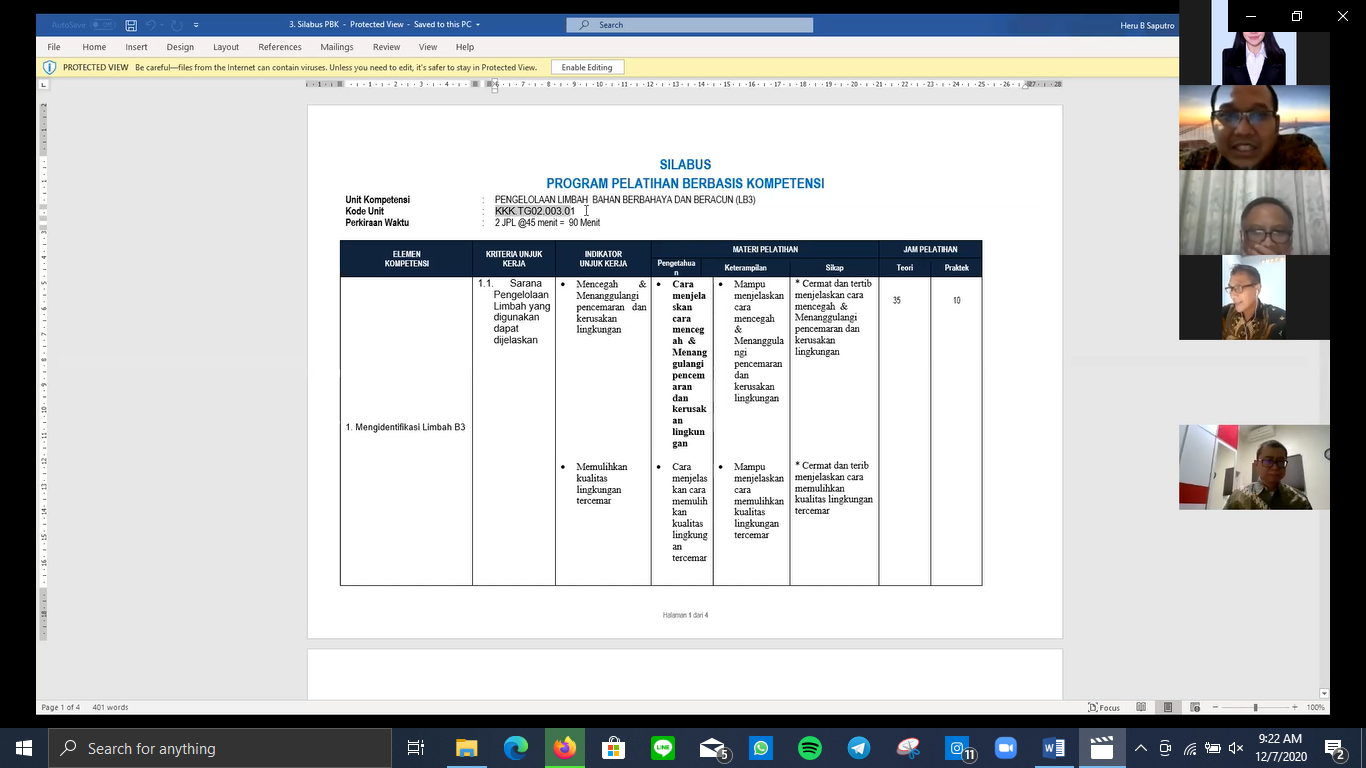
Task: Select Print Layout view icon
Action: click(1167, 707)
